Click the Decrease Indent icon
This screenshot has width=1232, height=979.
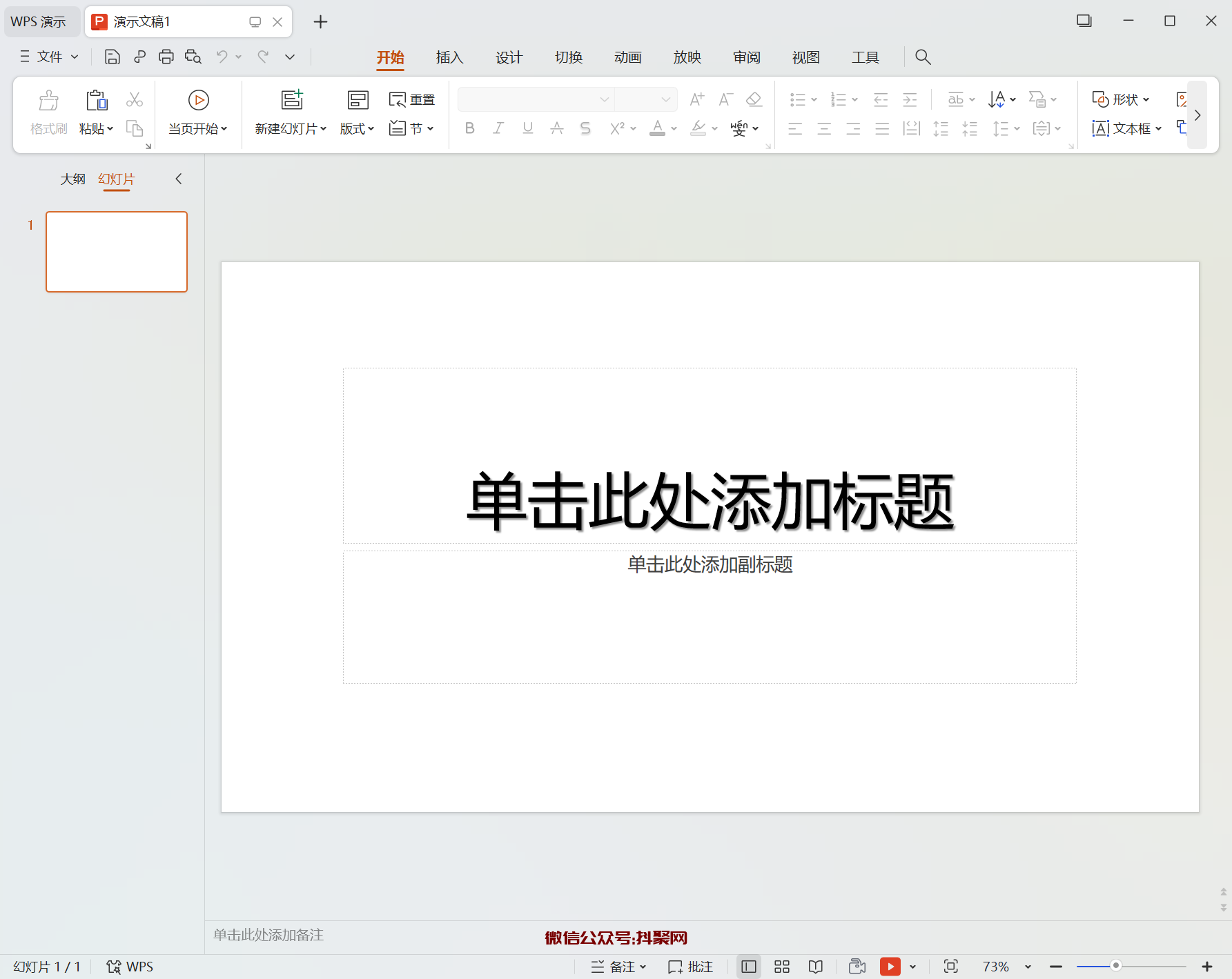point(881,100)
